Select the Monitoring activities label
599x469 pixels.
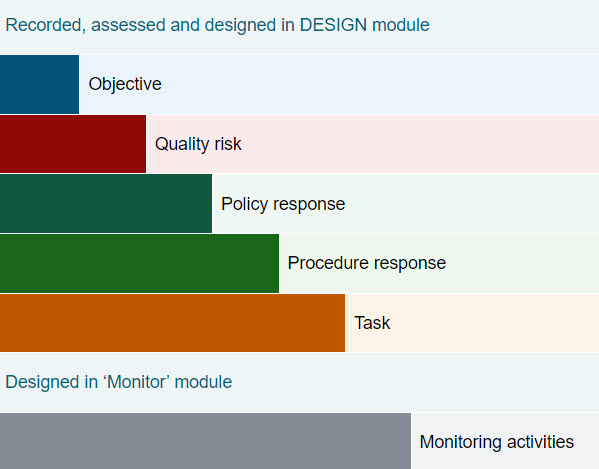click(497, 442)
